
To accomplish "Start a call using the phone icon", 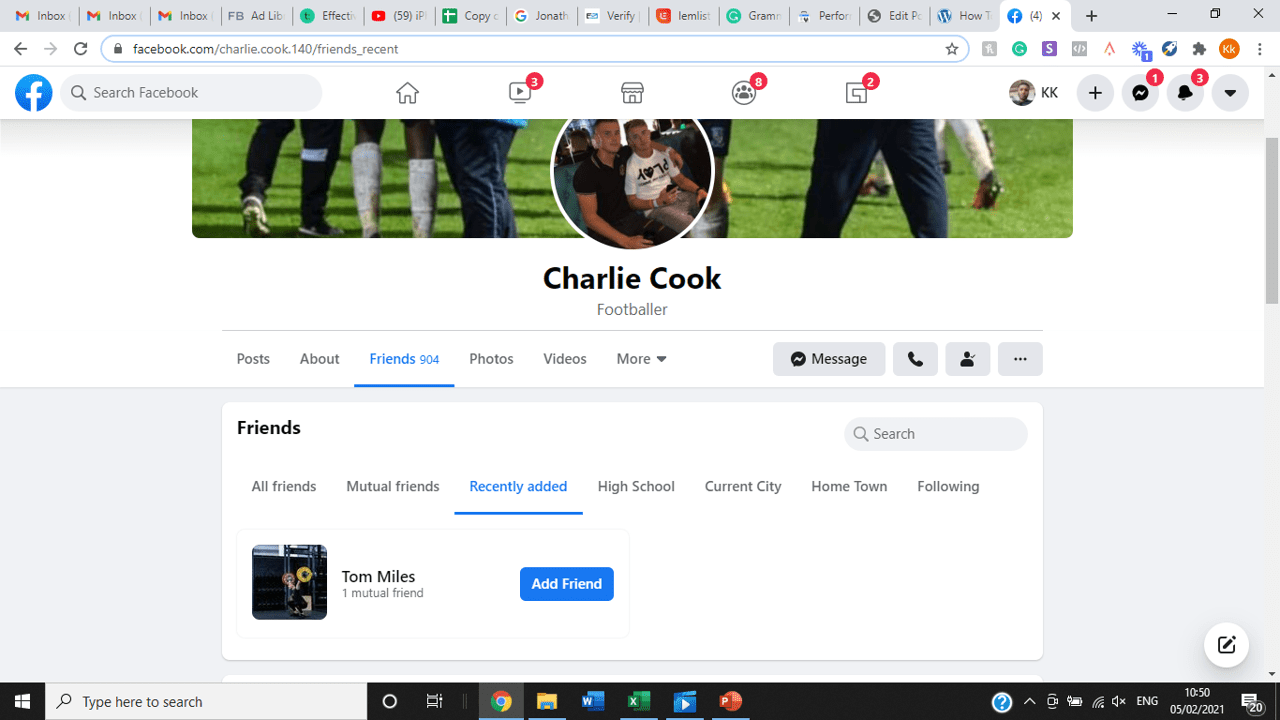I will [915, 358].
